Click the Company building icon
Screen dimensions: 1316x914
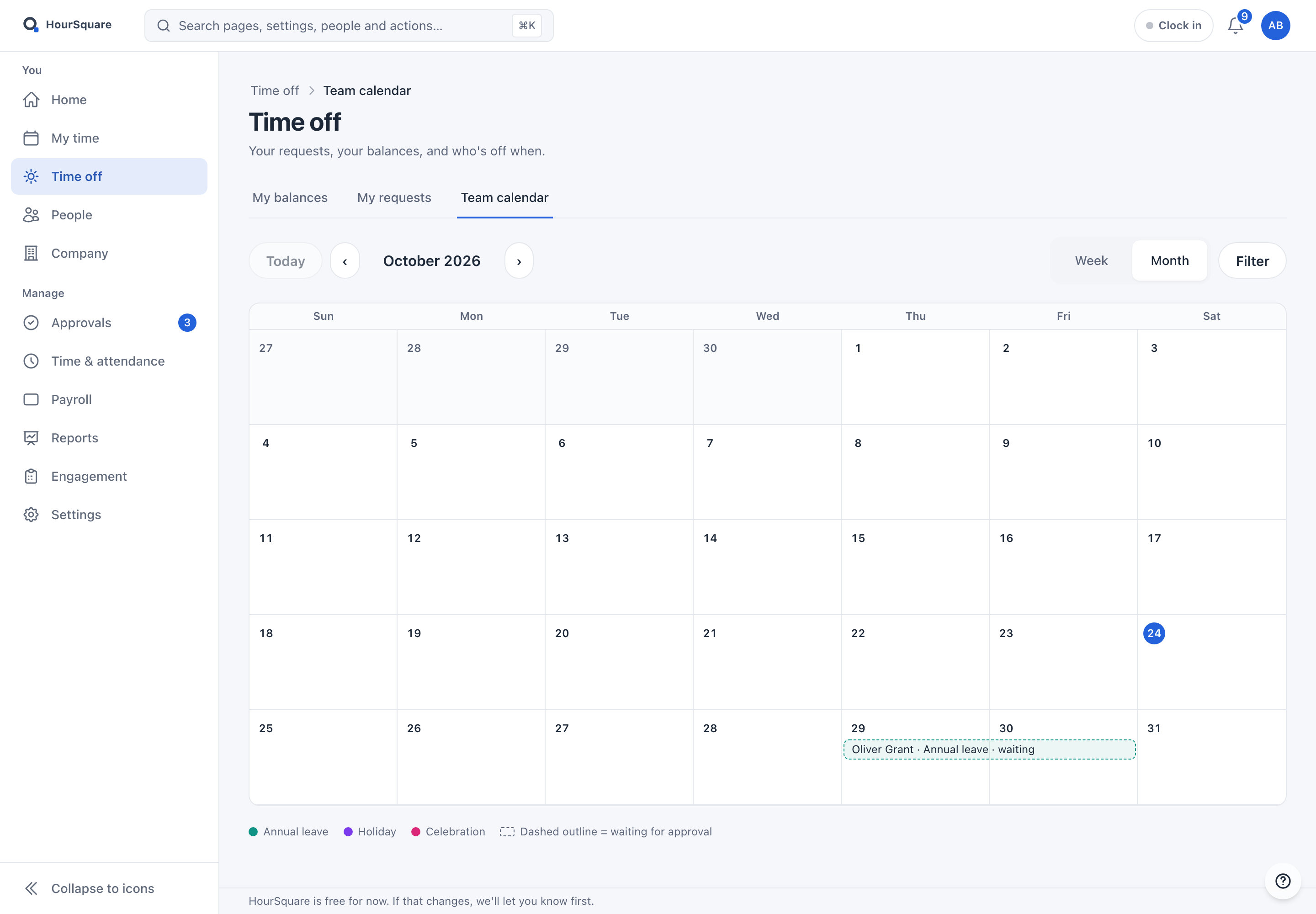point(31,253)
